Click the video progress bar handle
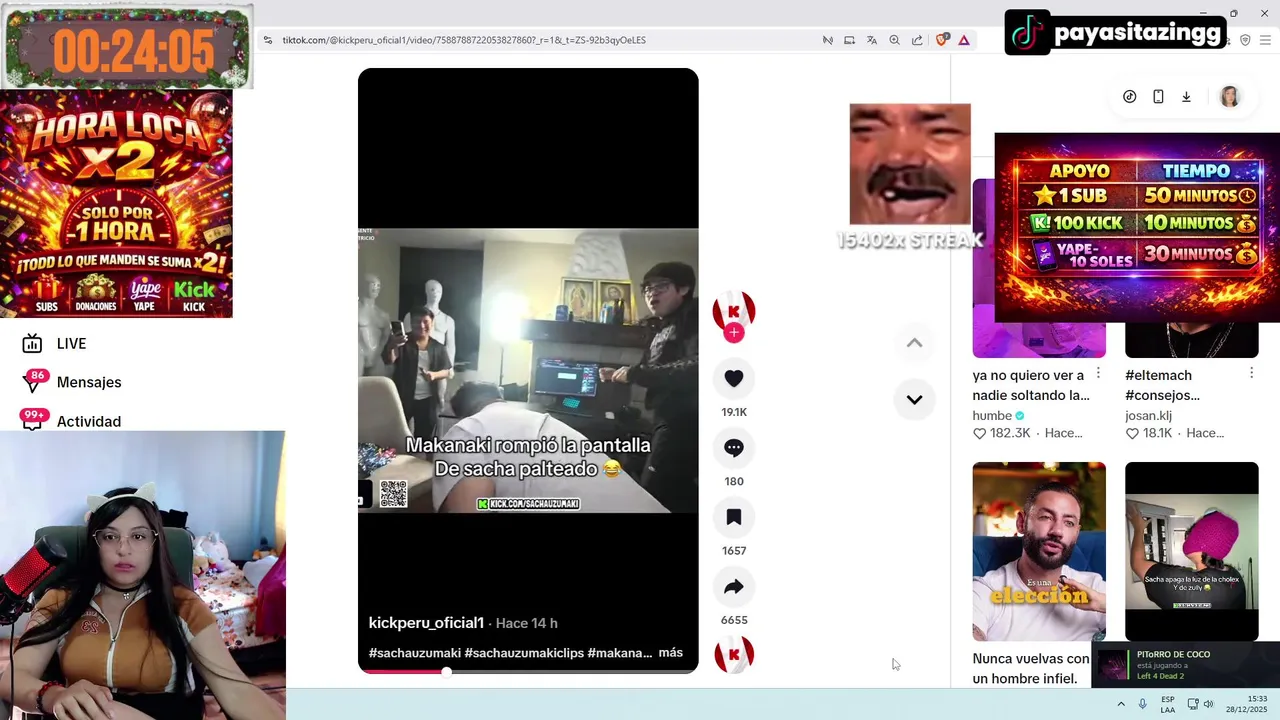 coord(446,671)
